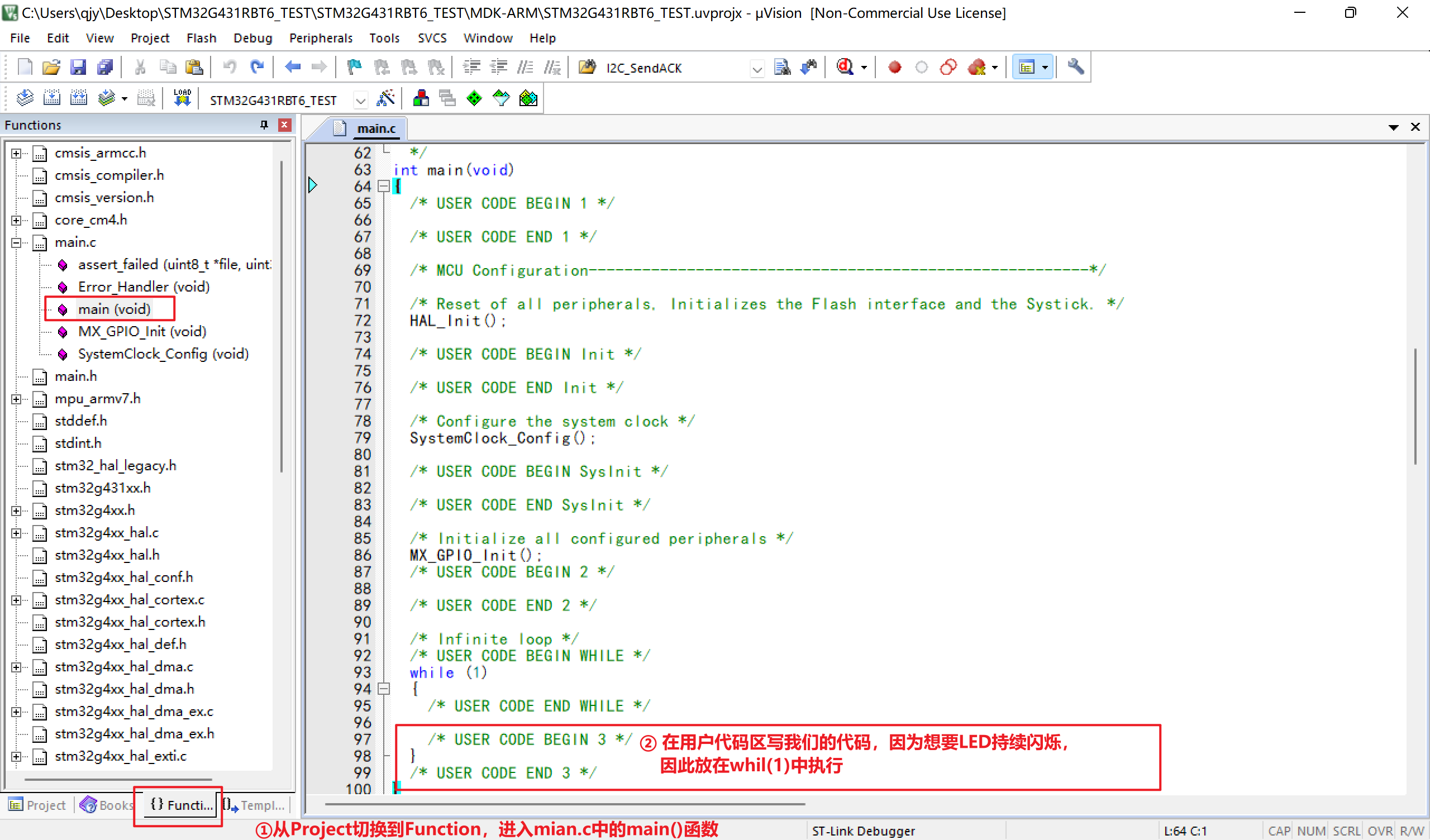Navigate backwards with blue arrow

click(x=292, y=67)
